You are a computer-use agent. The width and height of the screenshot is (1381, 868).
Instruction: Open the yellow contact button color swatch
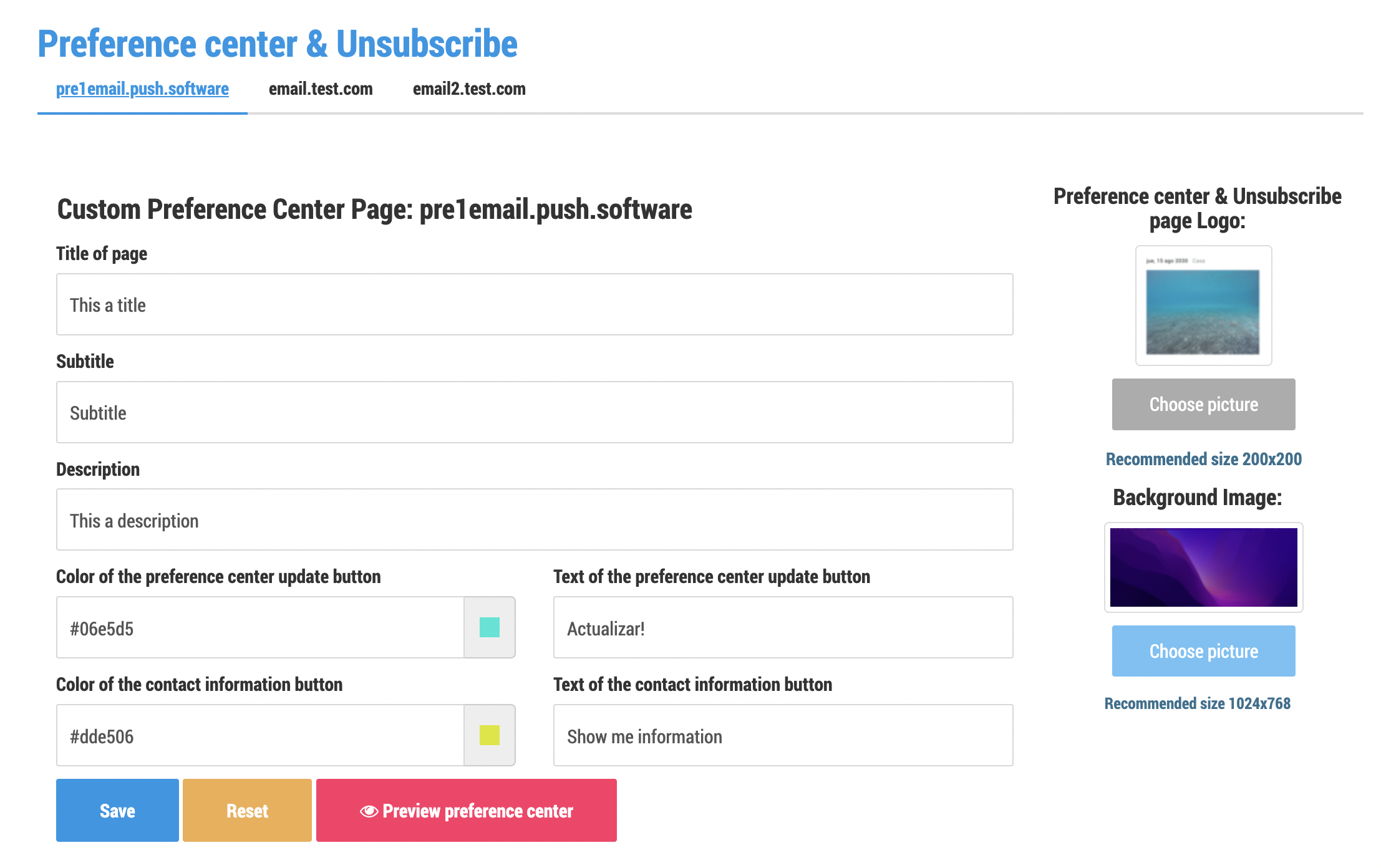click(x=490, y=735)
